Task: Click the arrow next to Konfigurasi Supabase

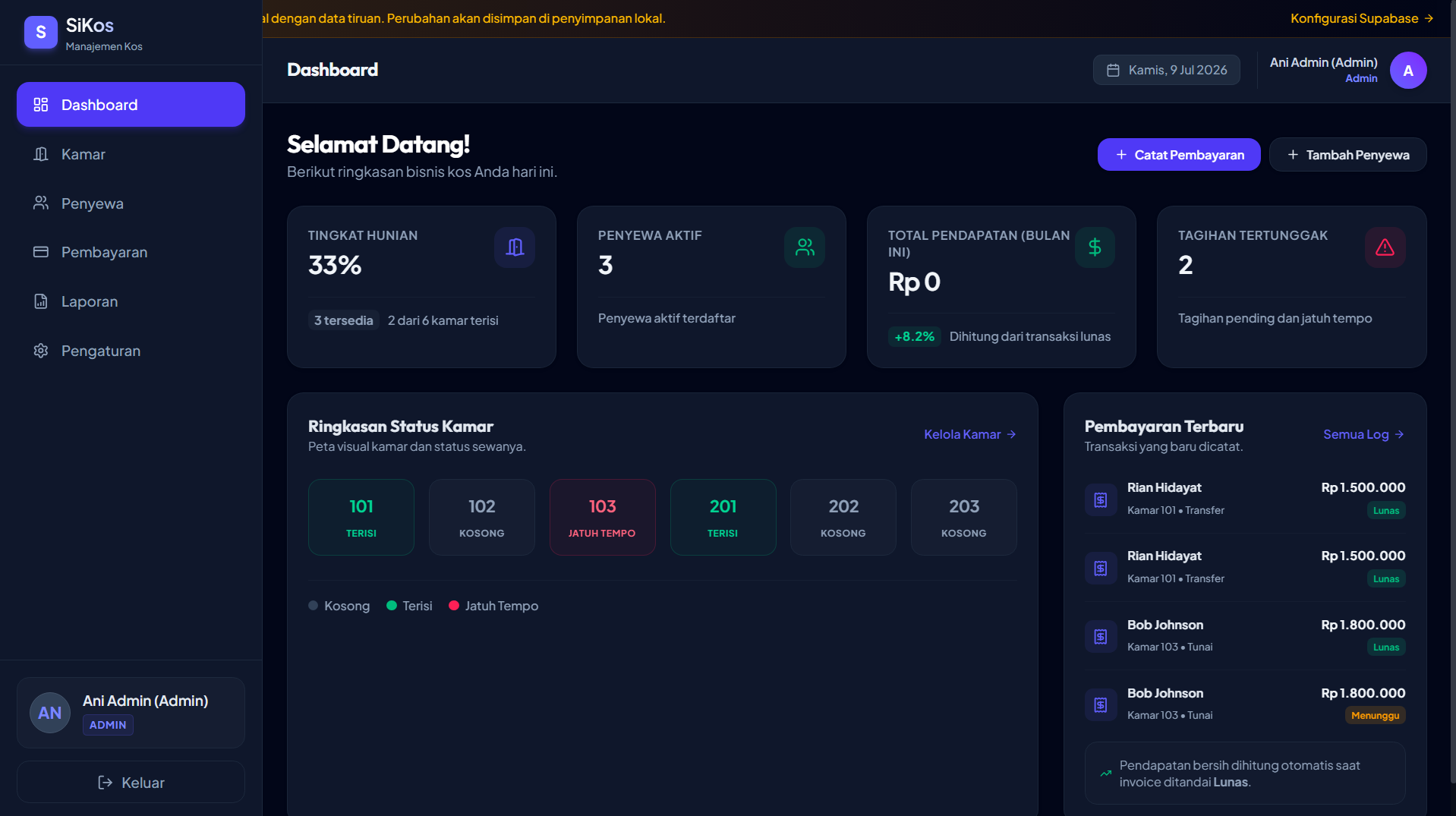Action: [x=1429, y=18]
